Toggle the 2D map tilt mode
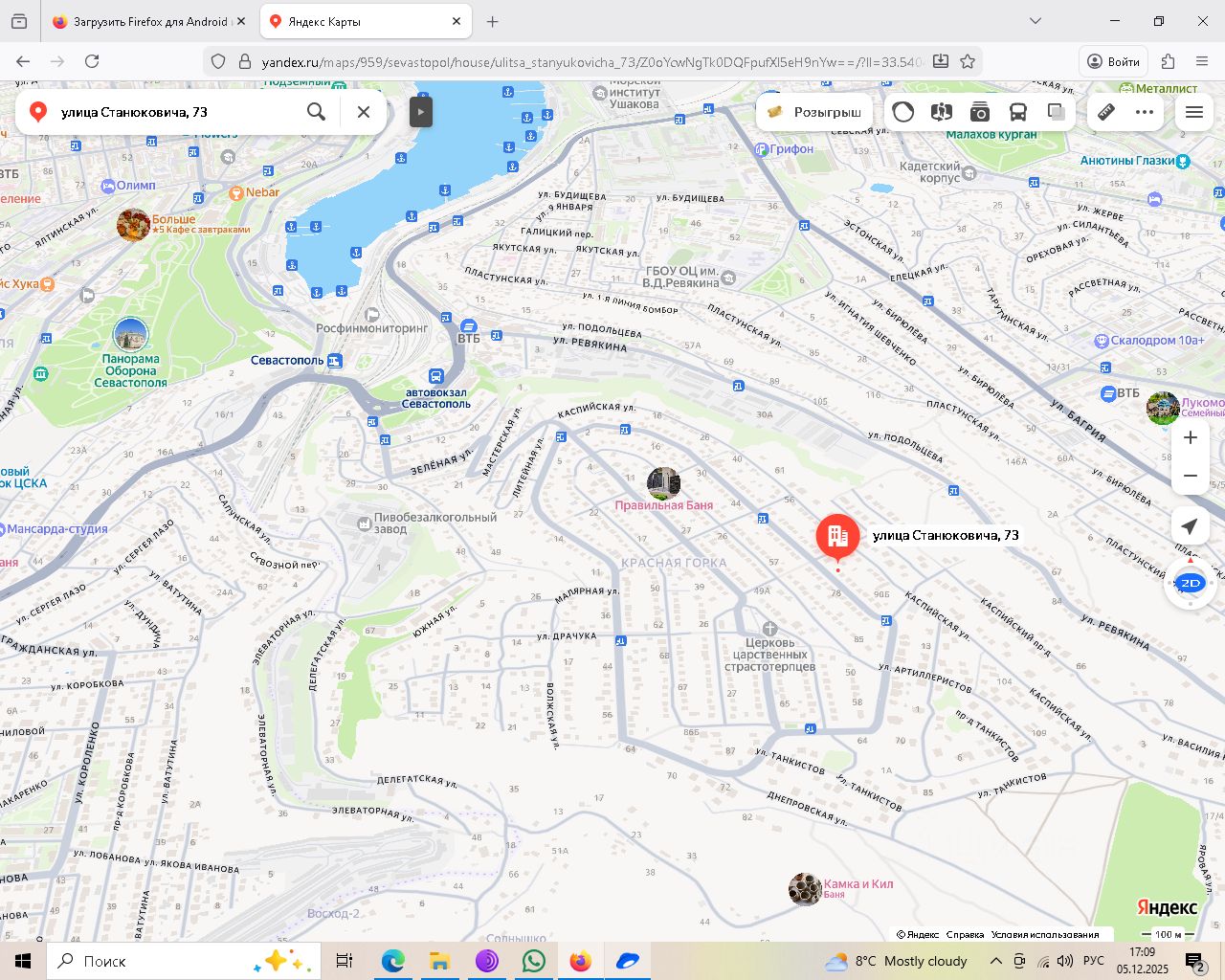The image size is (1225, 980). [1191, 583]
